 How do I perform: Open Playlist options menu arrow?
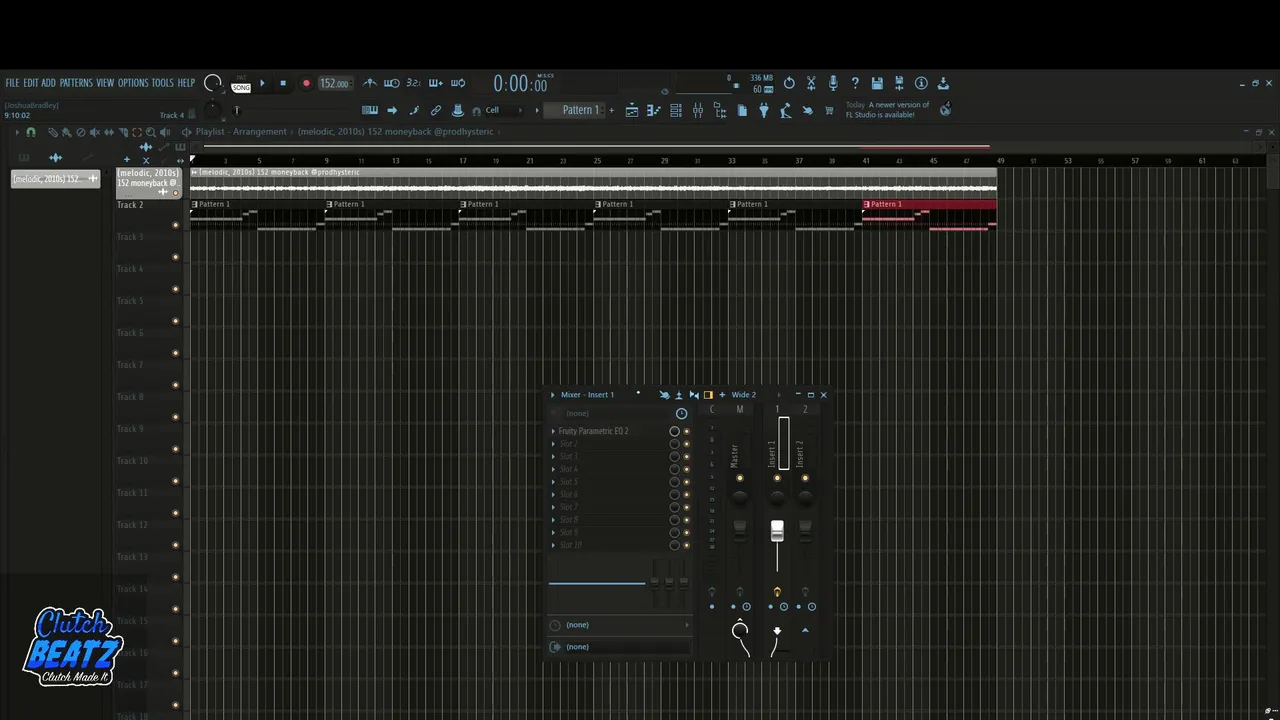coord(17,131)
